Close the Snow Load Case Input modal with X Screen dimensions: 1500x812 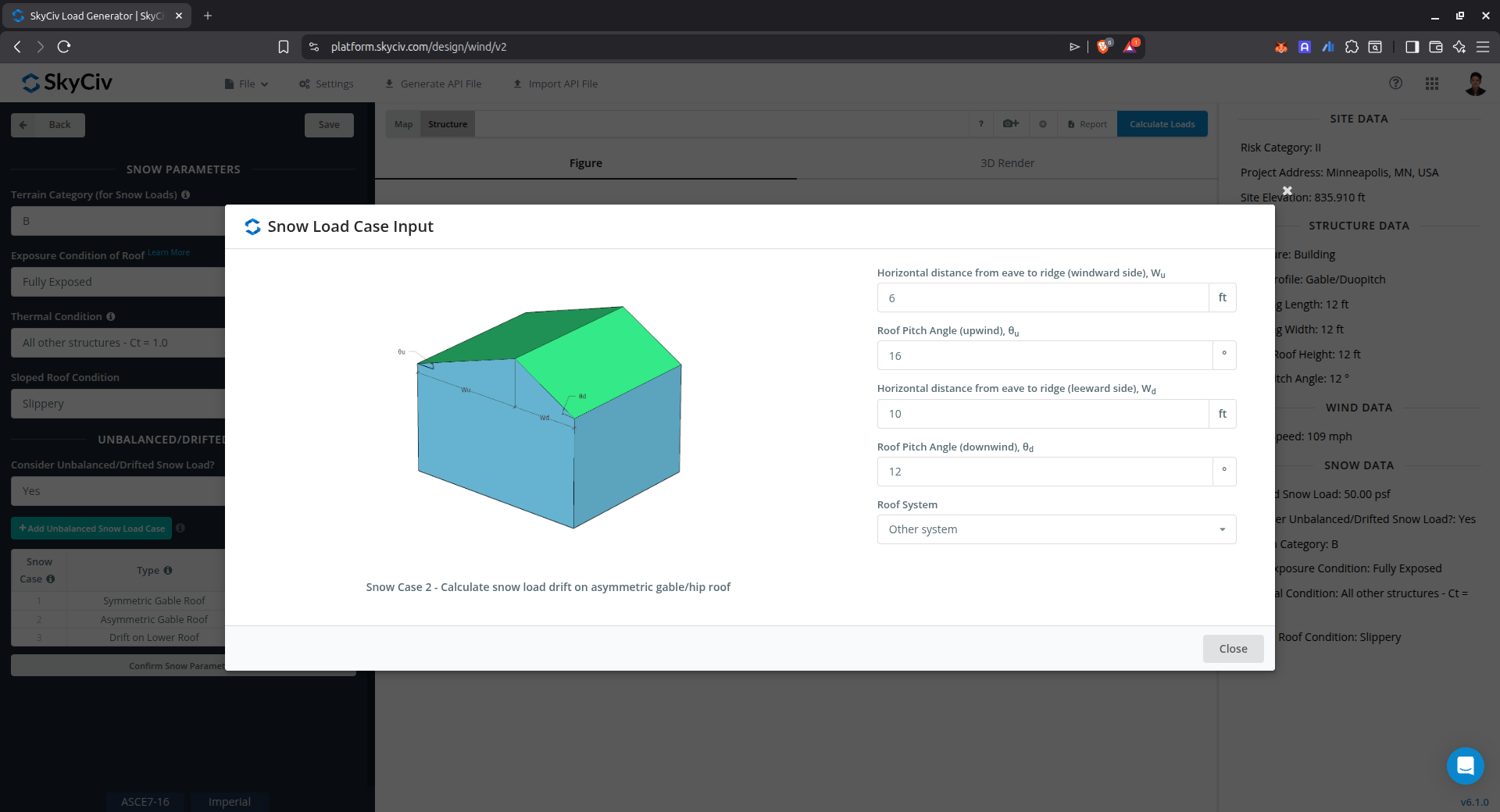click(1287, 191)
